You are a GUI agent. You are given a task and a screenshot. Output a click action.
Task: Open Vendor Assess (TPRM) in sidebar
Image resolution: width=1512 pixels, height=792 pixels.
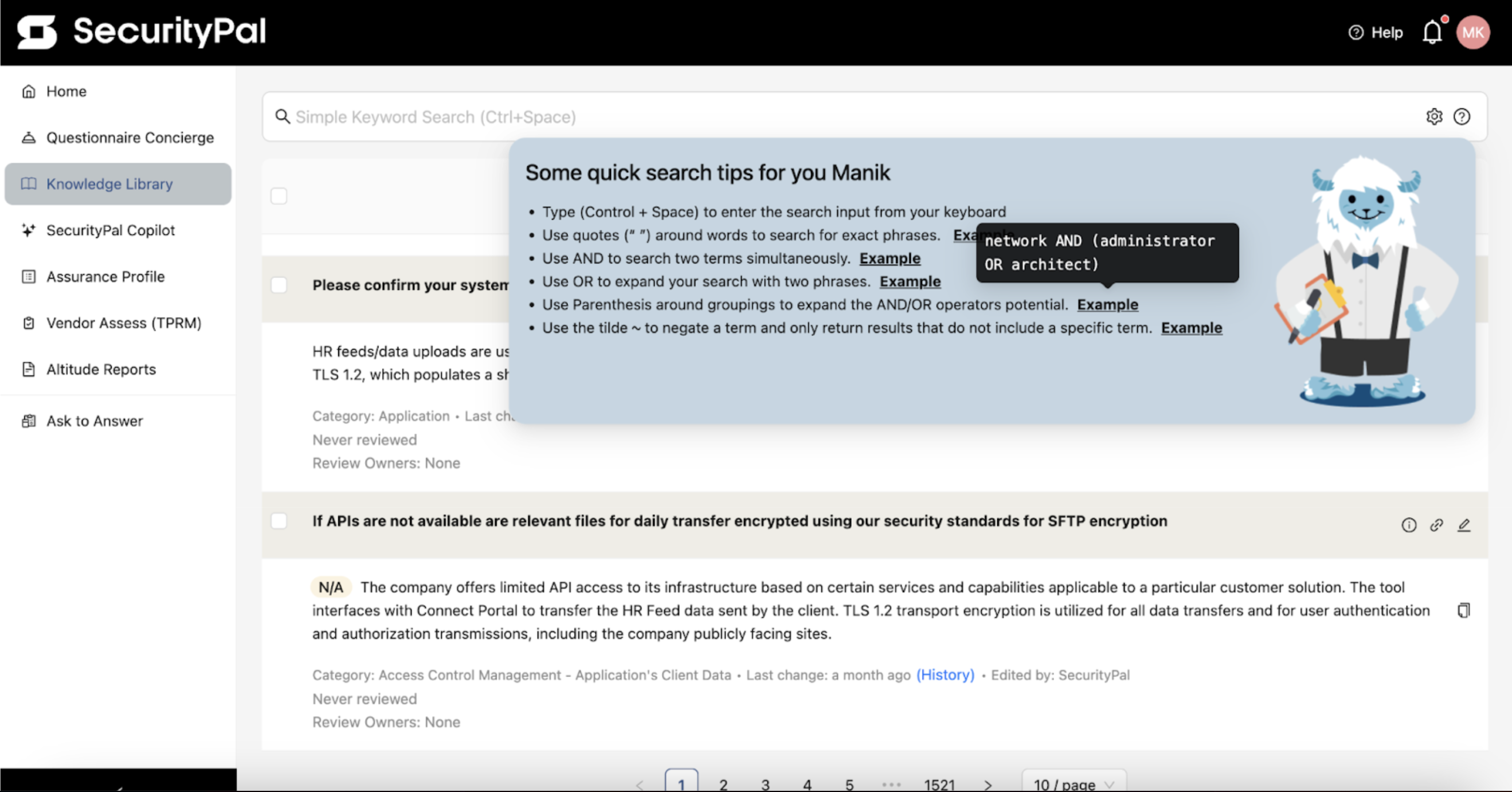[x=117, y=323]
